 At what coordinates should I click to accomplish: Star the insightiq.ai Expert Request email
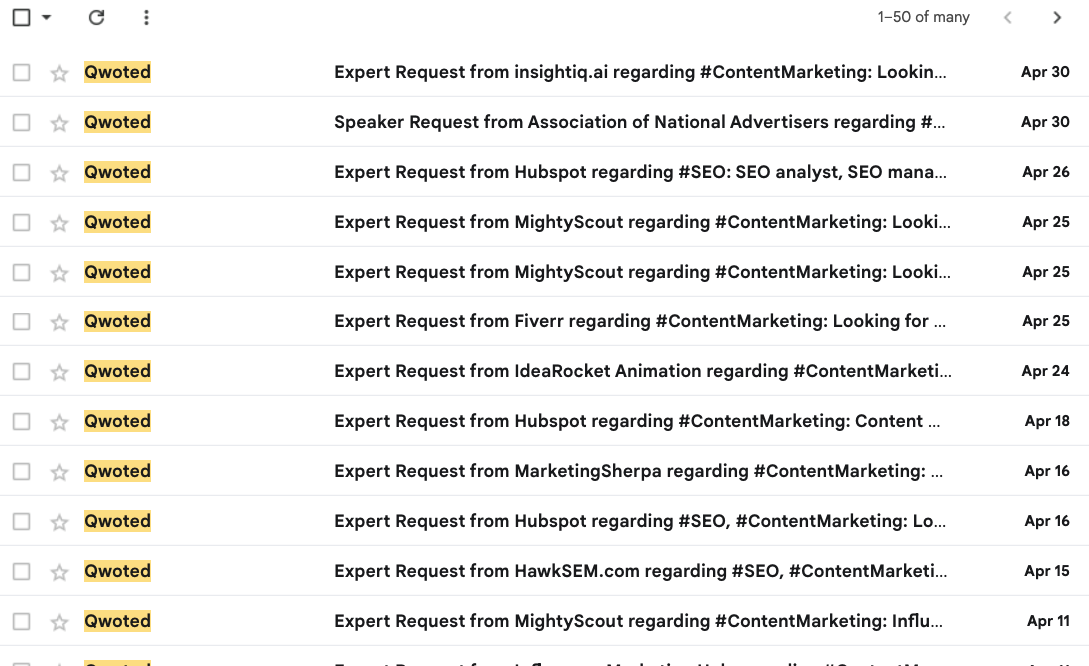tap(59, 73)
